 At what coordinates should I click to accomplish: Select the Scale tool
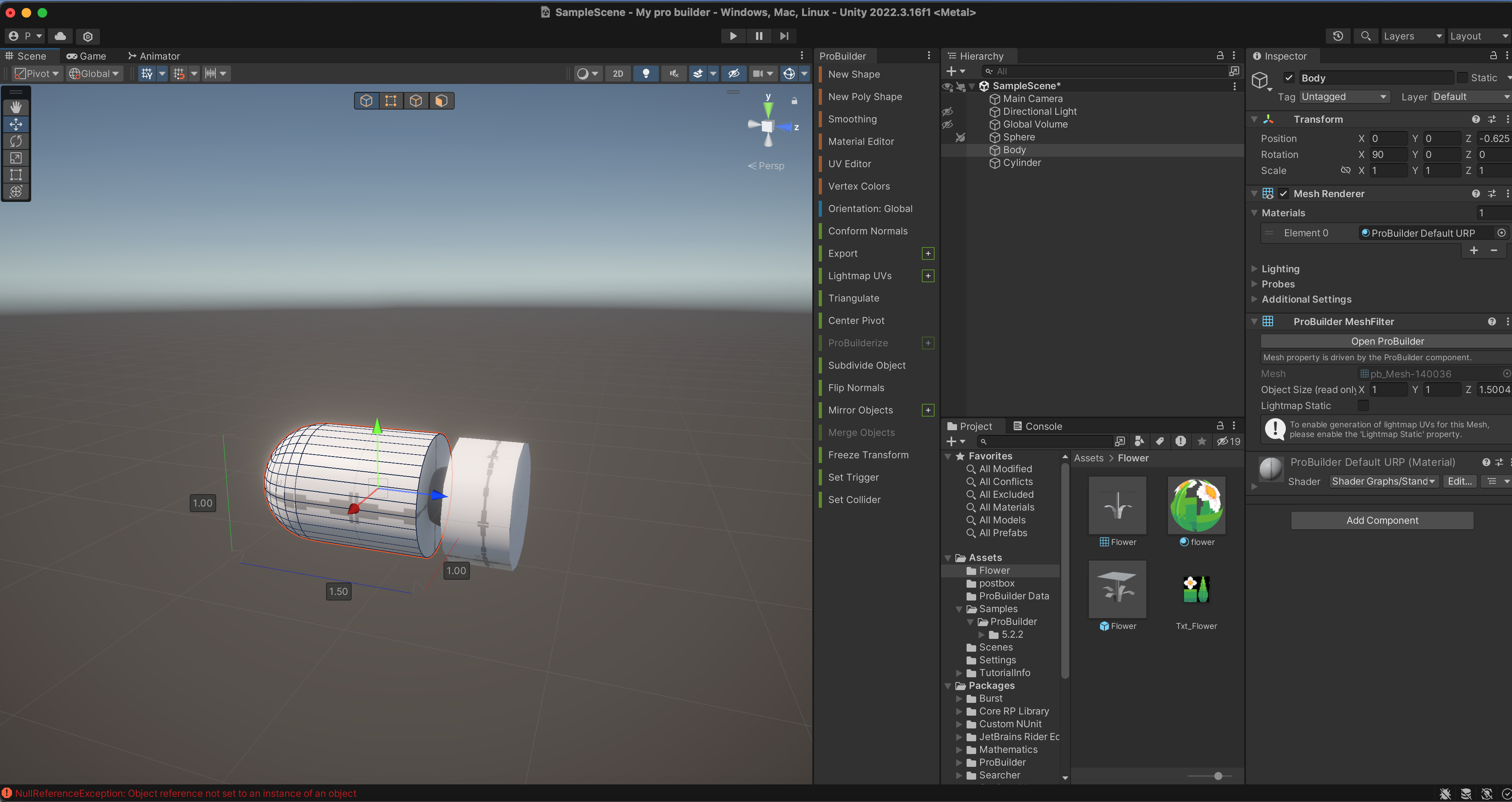[x=16, y=158]
